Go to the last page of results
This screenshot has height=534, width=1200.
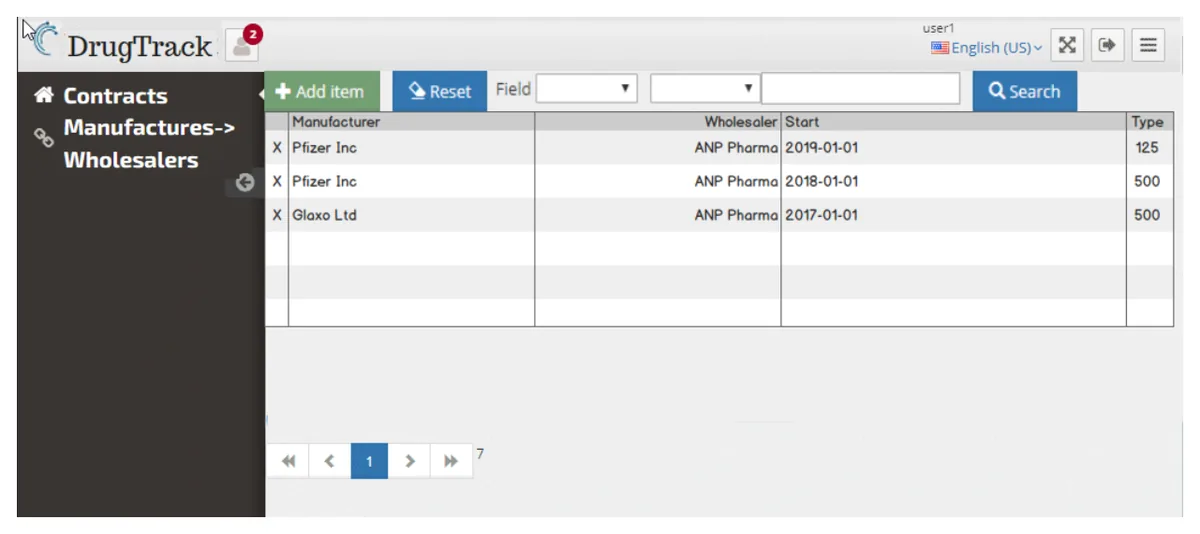click(451, 461)
